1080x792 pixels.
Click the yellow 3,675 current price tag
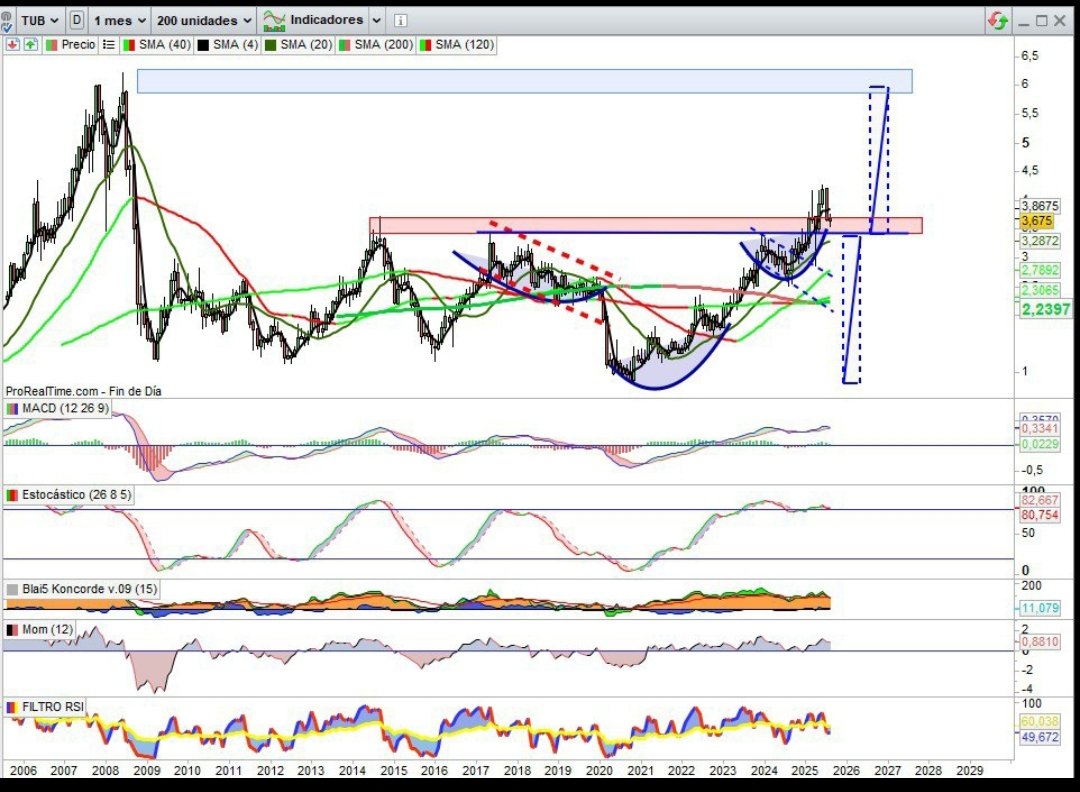[1037, 221]
